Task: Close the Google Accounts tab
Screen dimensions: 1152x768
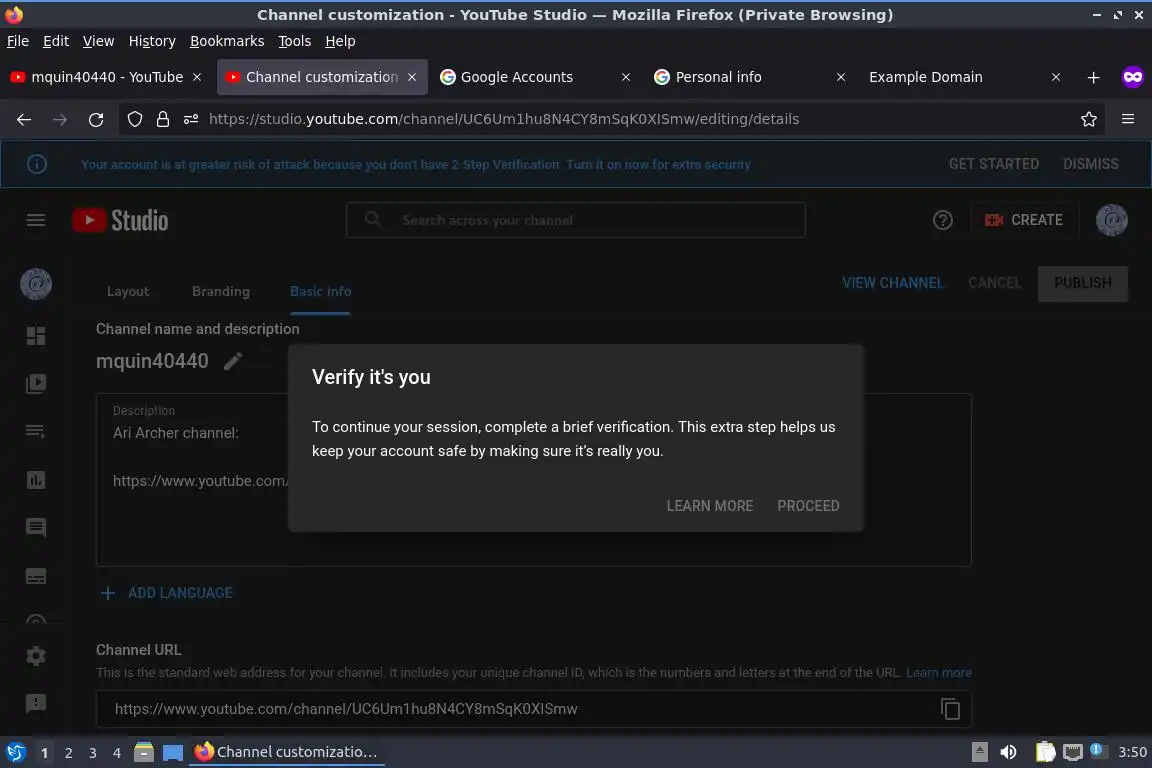Action: click(x=626, y=77)
